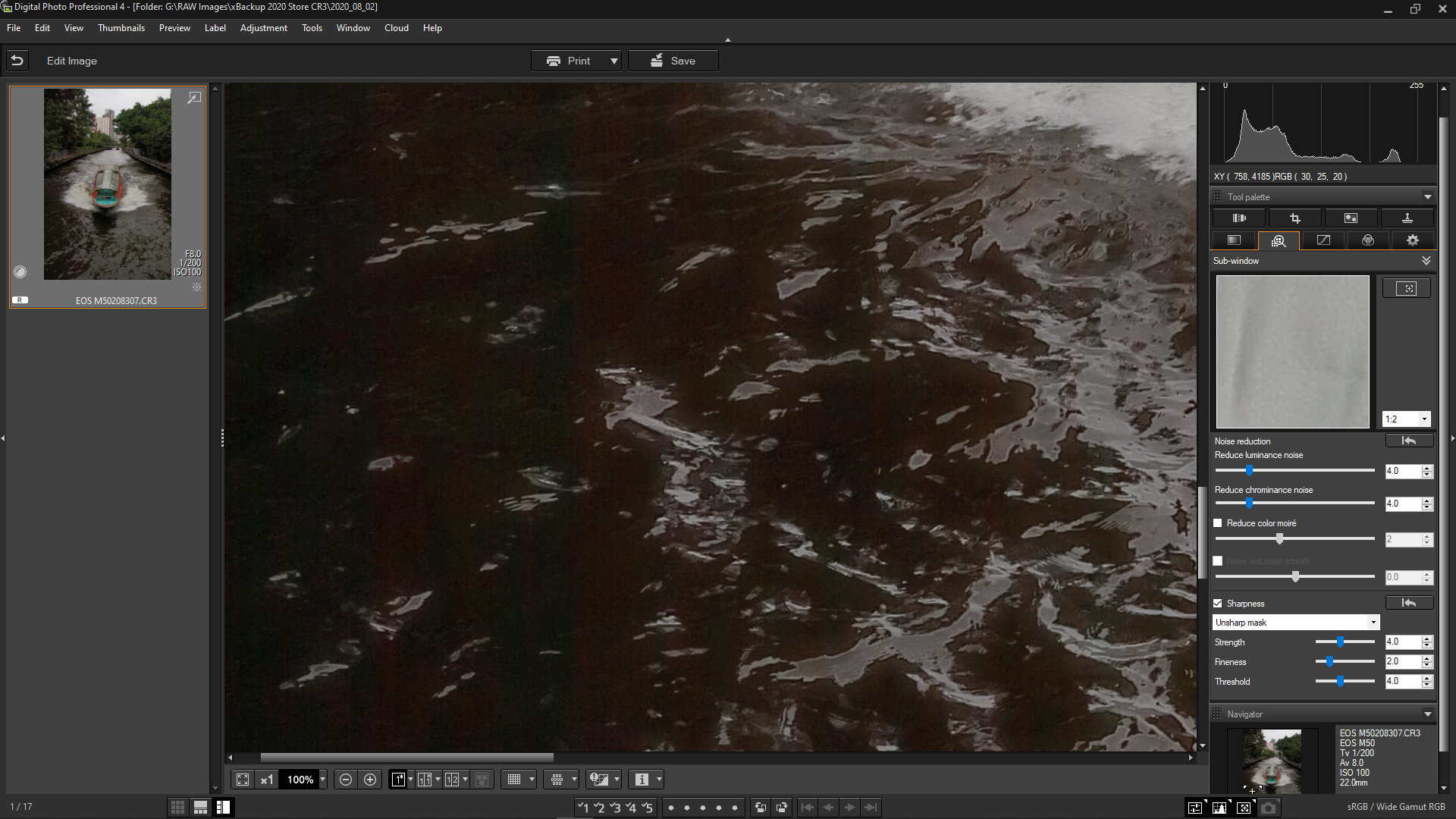Viewport: 1456px width, 819px height.
Task: Toggle the histogram display icon
Action: pos(1219,808)
